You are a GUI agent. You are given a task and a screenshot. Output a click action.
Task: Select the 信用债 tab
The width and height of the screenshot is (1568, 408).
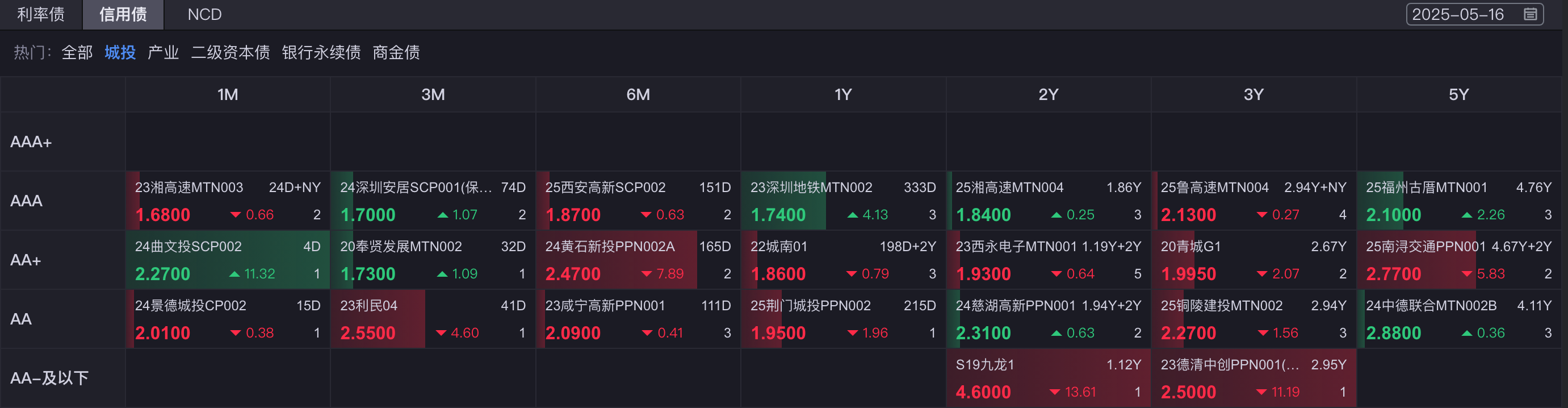[123, 15]
